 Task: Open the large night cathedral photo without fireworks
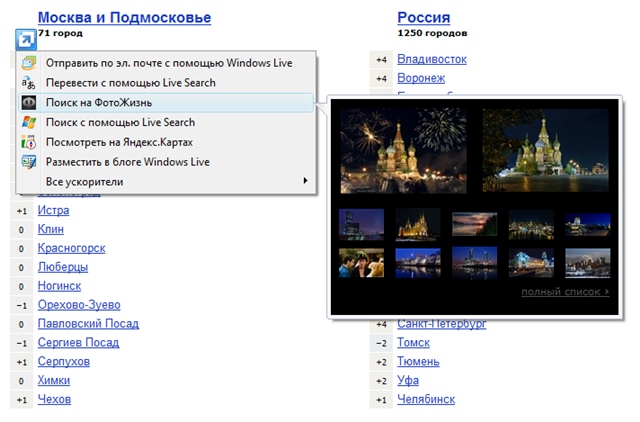545,150
